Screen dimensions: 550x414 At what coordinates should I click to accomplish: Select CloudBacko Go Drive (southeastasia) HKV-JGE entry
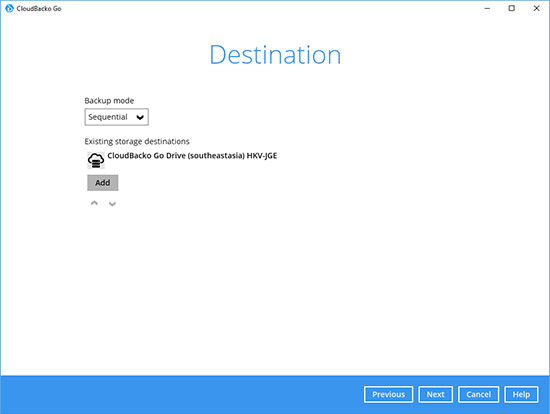(192, 155)
